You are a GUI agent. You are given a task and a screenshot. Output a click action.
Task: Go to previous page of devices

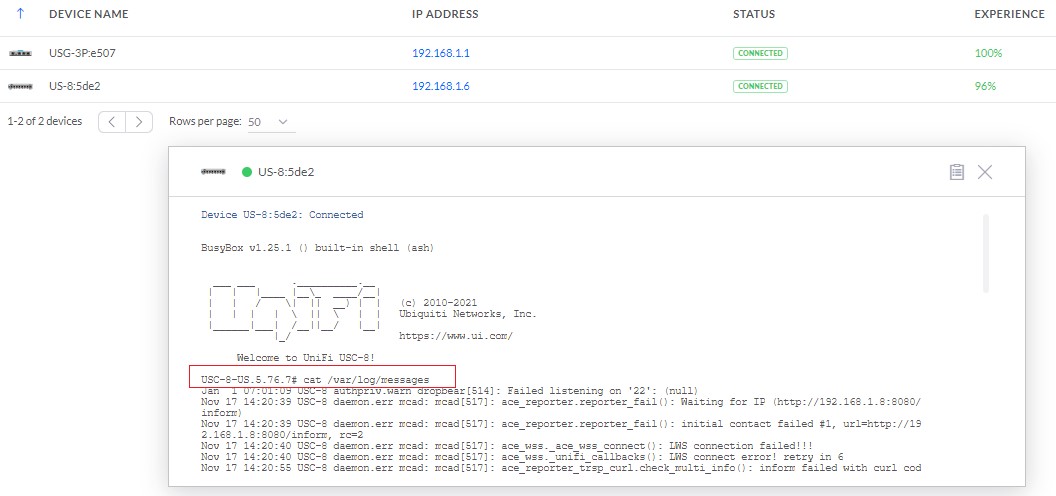tap(112, 122)
